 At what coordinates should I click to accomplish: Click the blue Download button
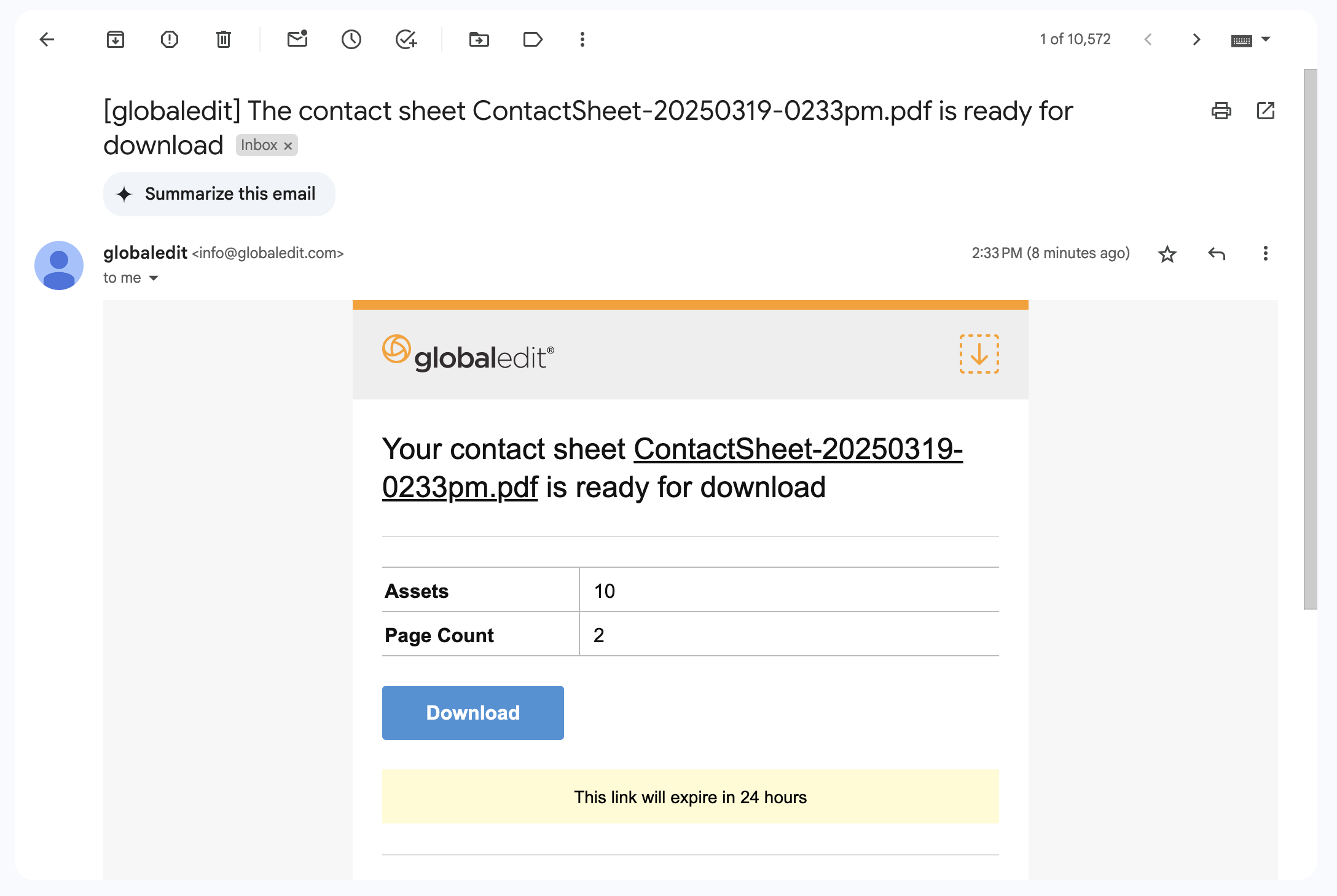click(x=473, y=713)
